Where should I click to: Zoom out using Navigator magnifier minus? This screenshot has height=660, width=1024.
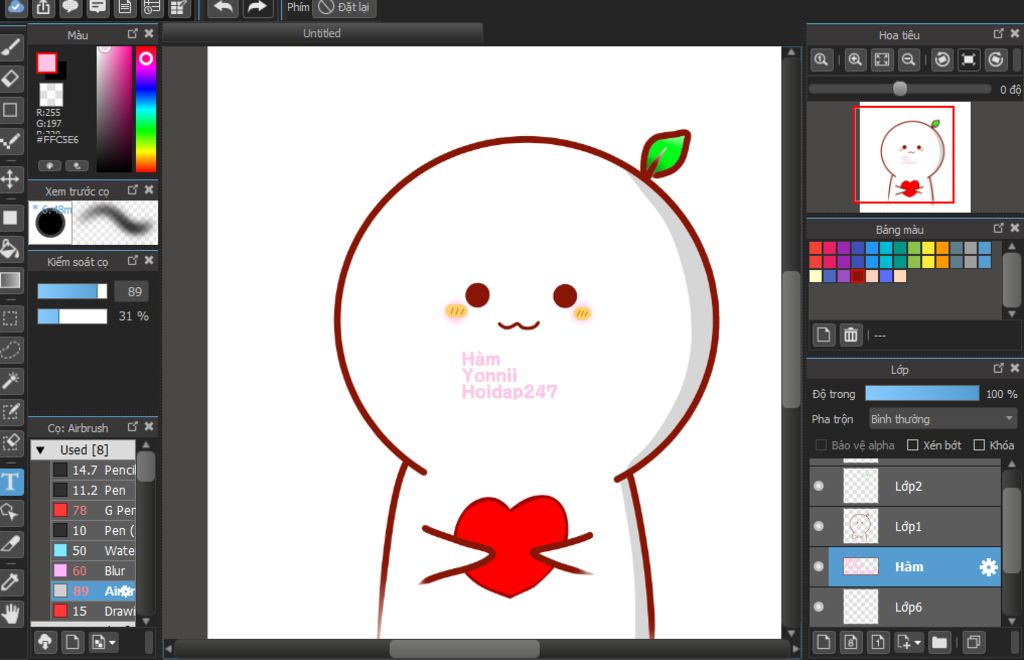pos(908,60)
